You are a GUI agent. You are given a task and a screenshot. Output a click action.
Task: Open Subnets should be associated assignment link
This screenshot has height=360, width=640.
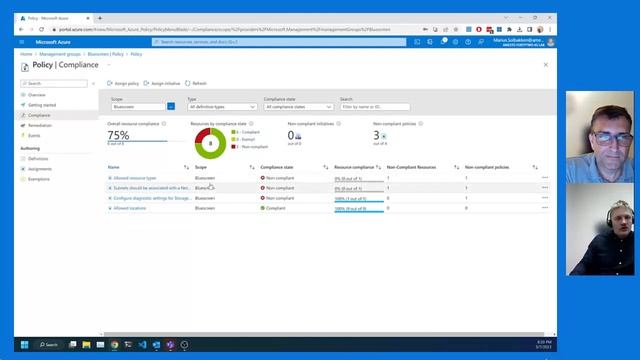[x=152, y=188]
